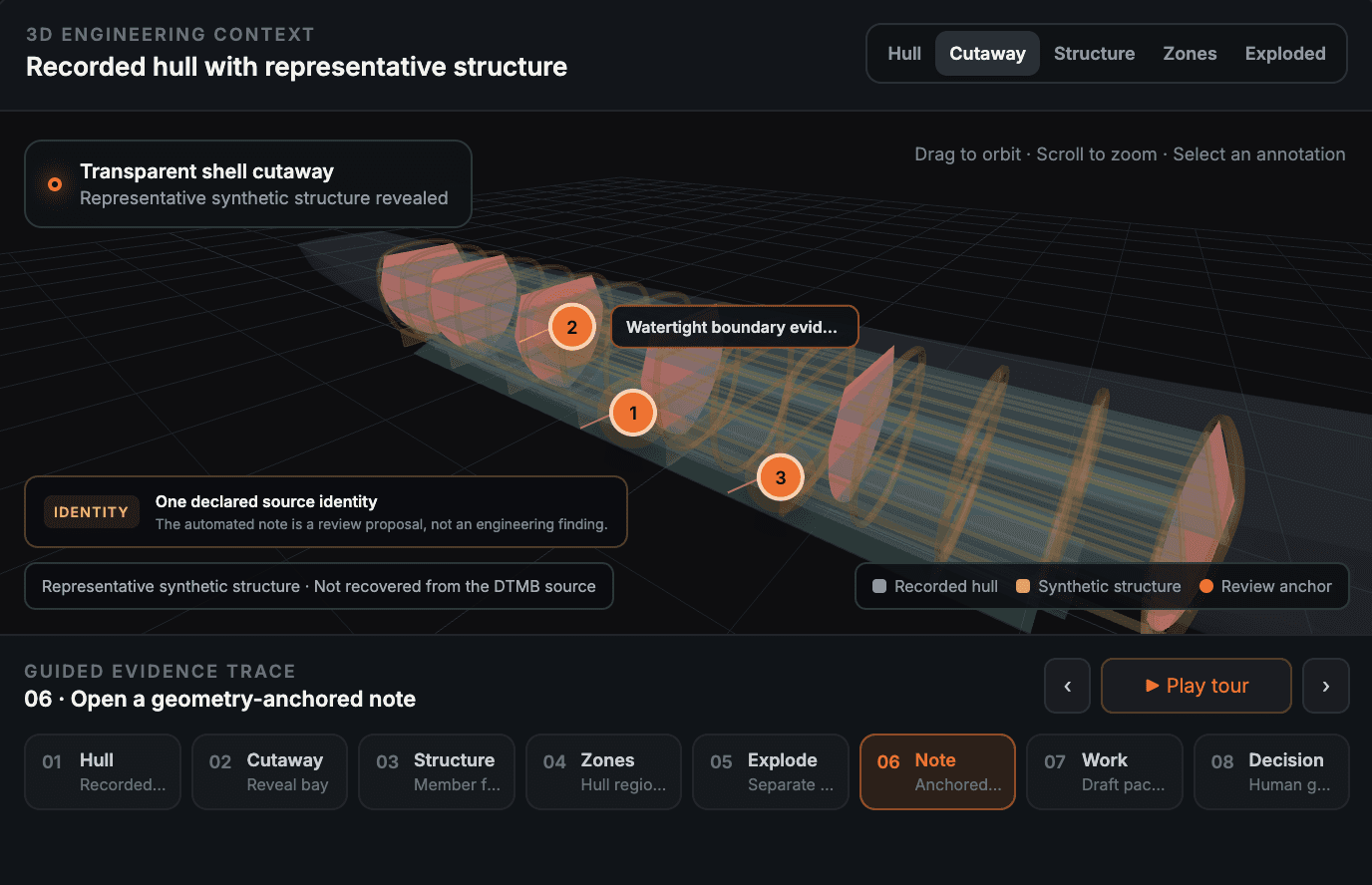This screenshot has height=885, width=1372.
Task: Select annotation marker 2 on the hull
Action: pos(571,327)
